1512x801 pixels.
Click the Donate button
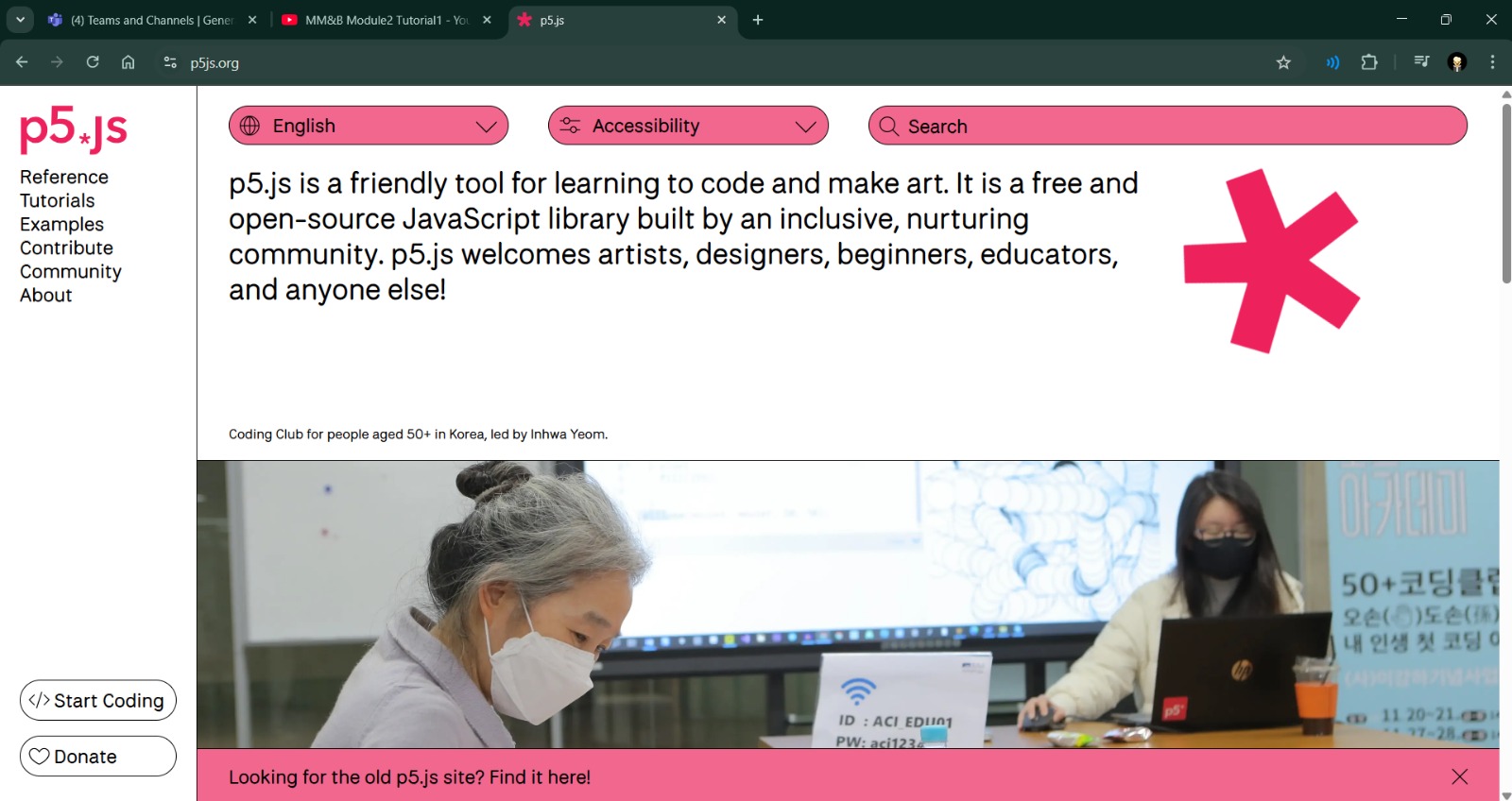[98, 756]
